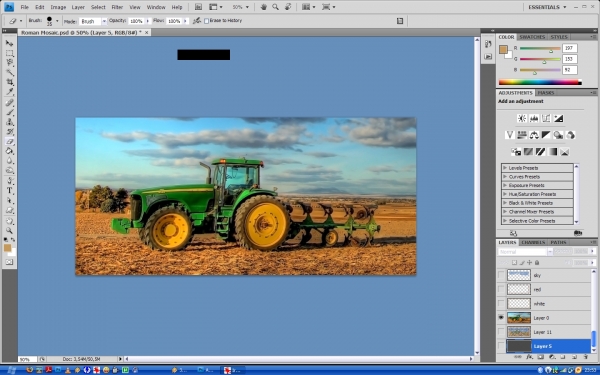
Task: Switch to the Channels tab
Action: click(x=533, y=242)
